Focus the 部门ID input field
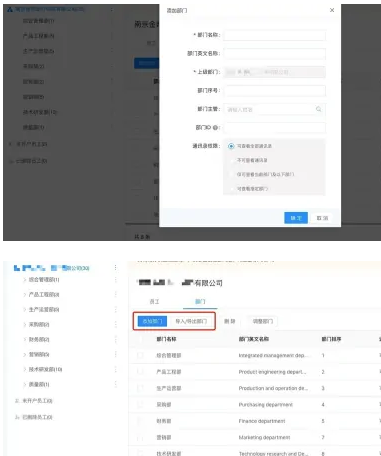The image size is (381, 456). point(274,128)
